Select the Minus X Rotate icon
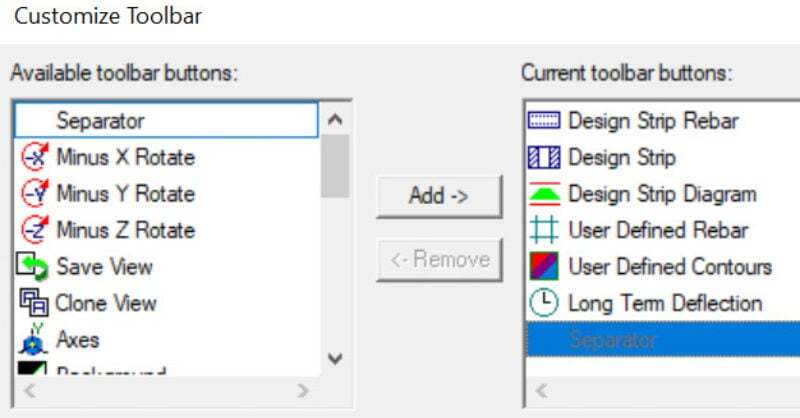 pyautogui.click(x=36, y=157)
